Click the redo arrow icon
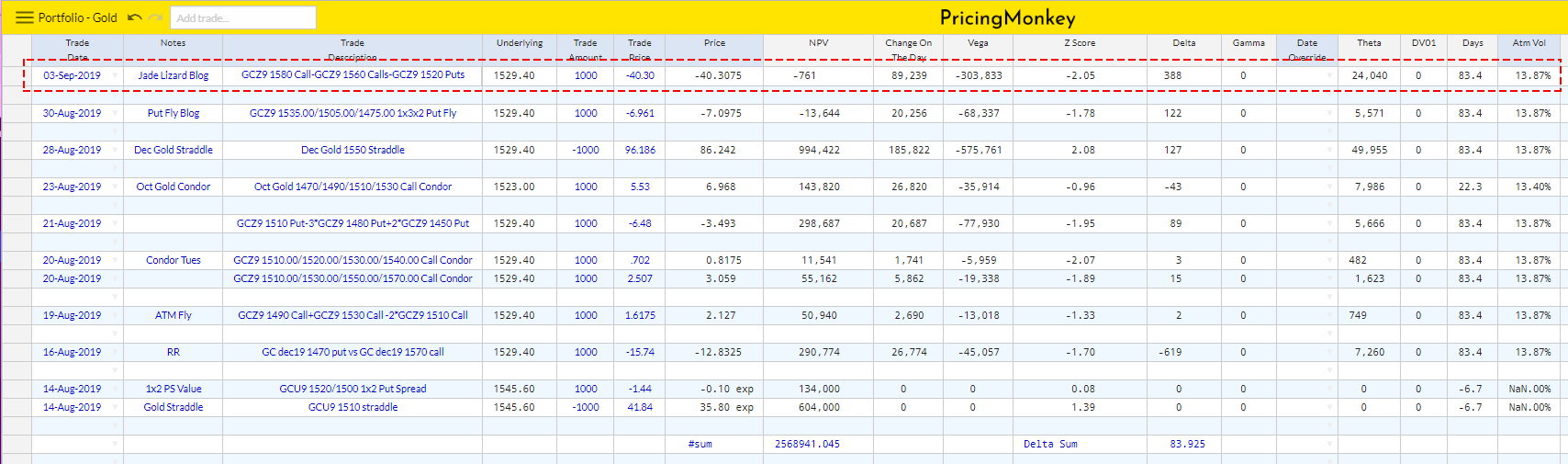 [x=156, y=17]
